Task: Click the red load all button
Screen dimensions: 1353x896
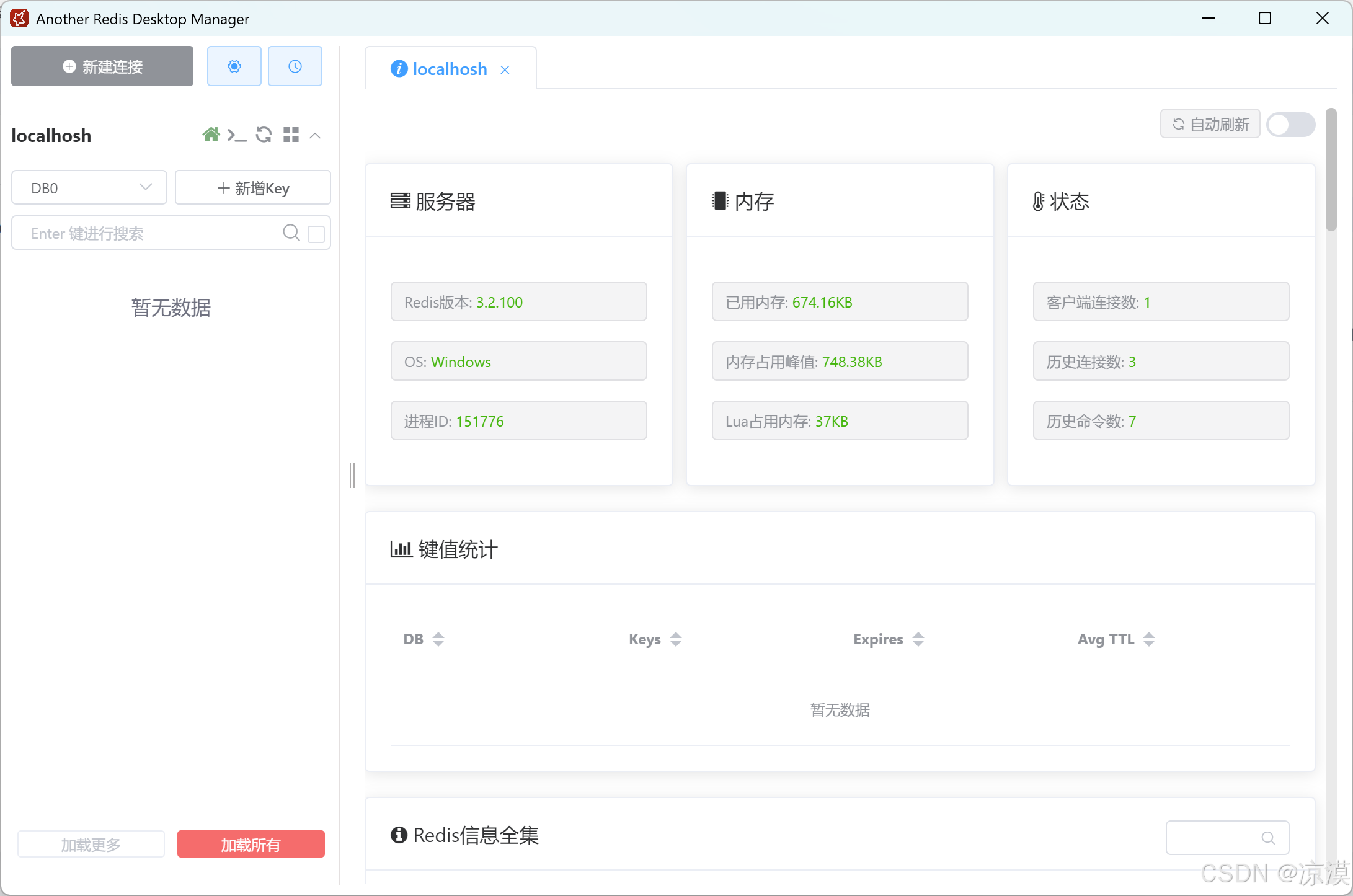Action: (251, 845)
